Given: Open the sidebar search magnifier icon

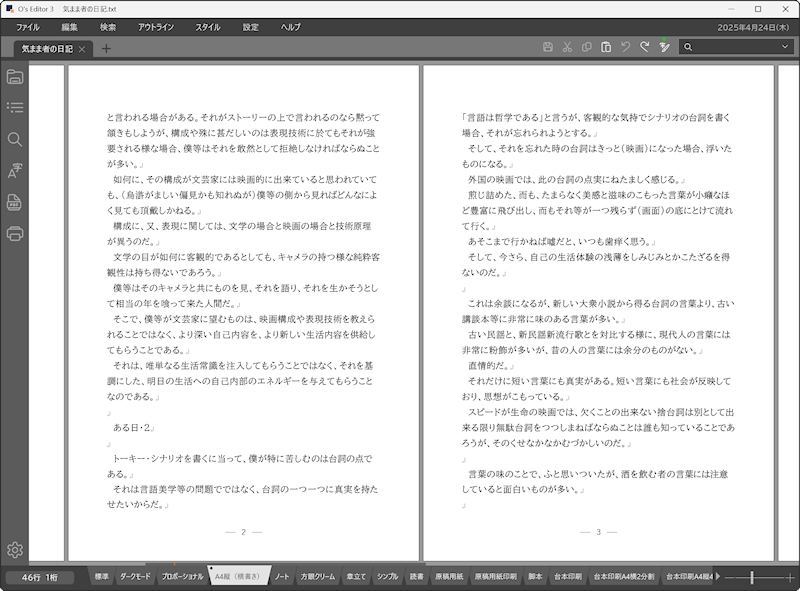Looking at the screenshot, I should (15, 139).
